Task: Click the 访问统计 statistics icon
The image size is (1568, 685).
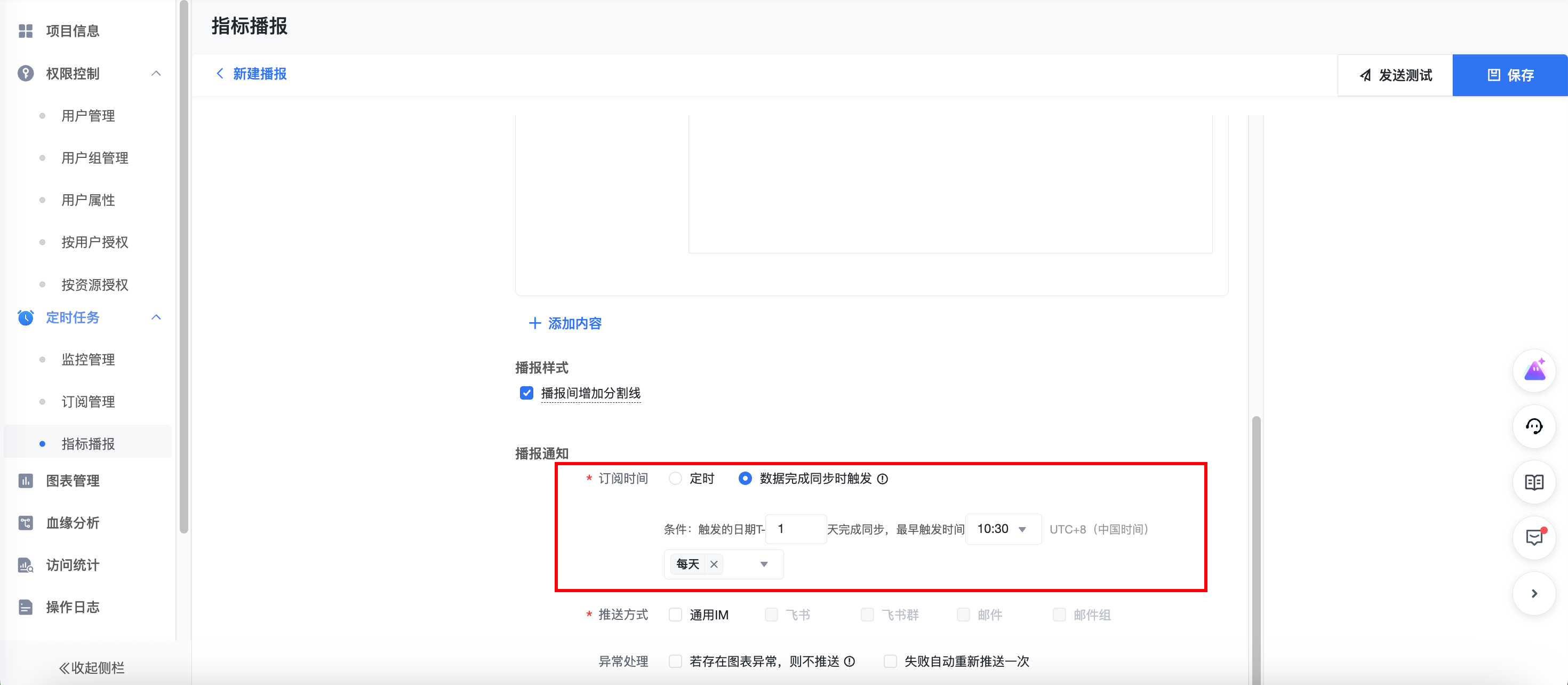Action: click(26, 565)
